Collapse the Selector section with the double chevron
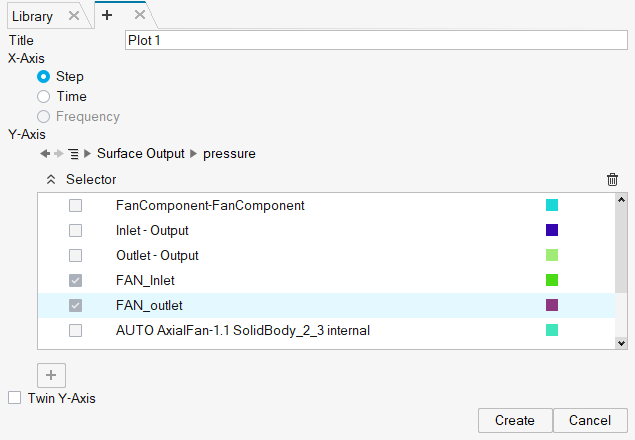The image size is (635, 440). 51,179
